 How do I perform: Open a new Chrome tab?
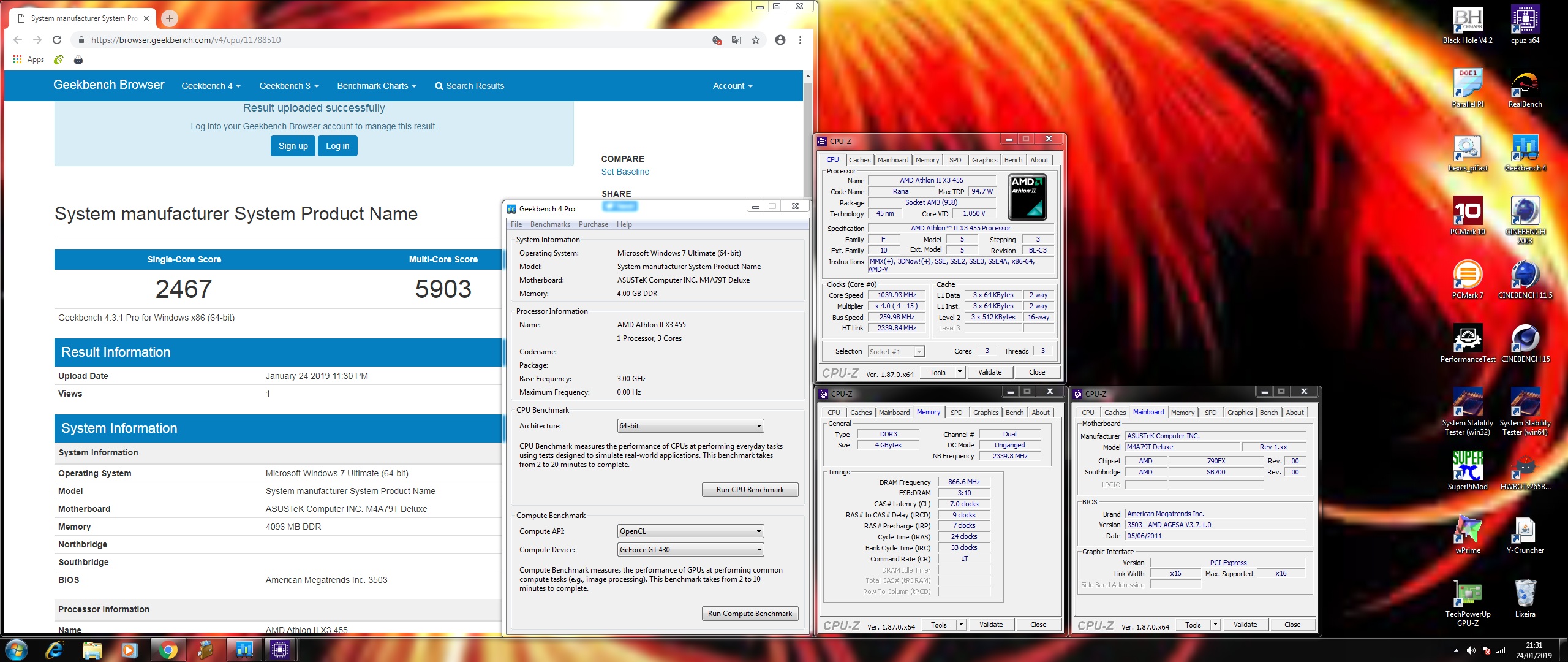click(x=170, y=18)
